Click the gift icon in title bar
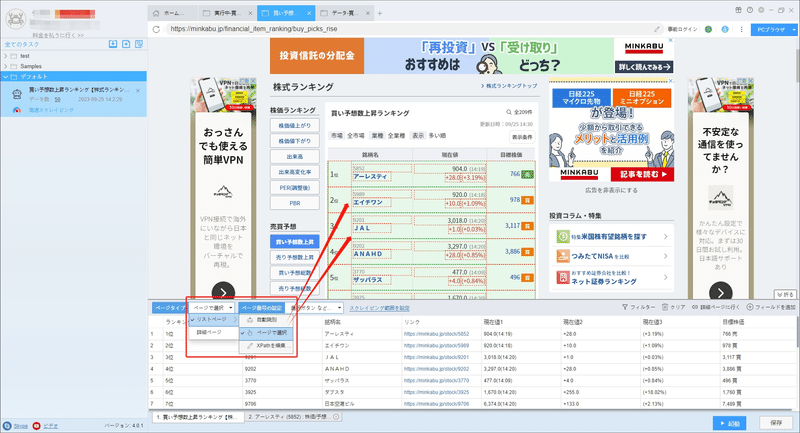 (x=738, y=10)
